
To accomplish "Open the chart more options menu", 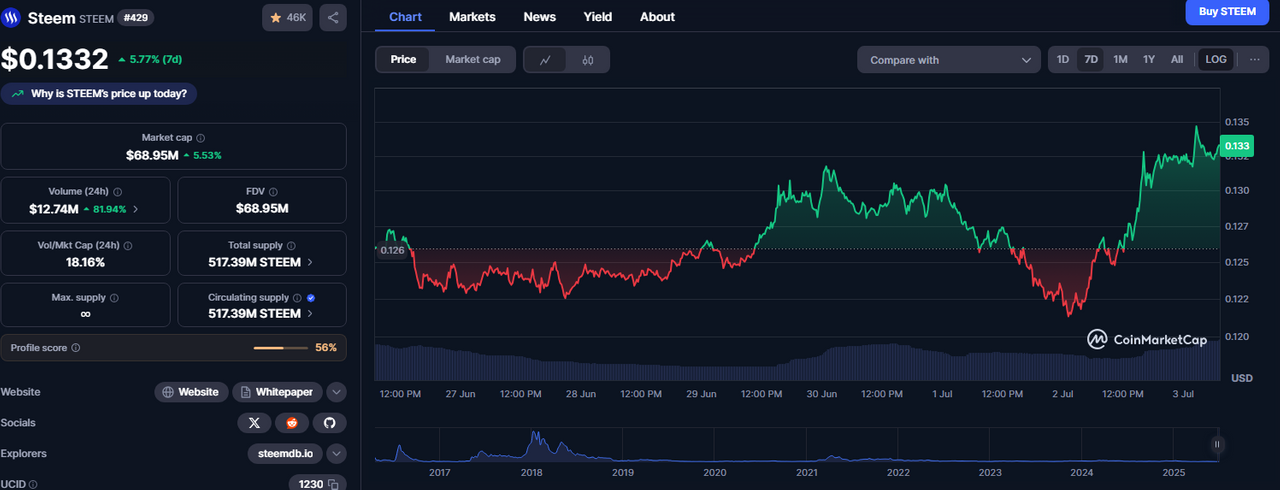I will click(x=1254, y=60).
